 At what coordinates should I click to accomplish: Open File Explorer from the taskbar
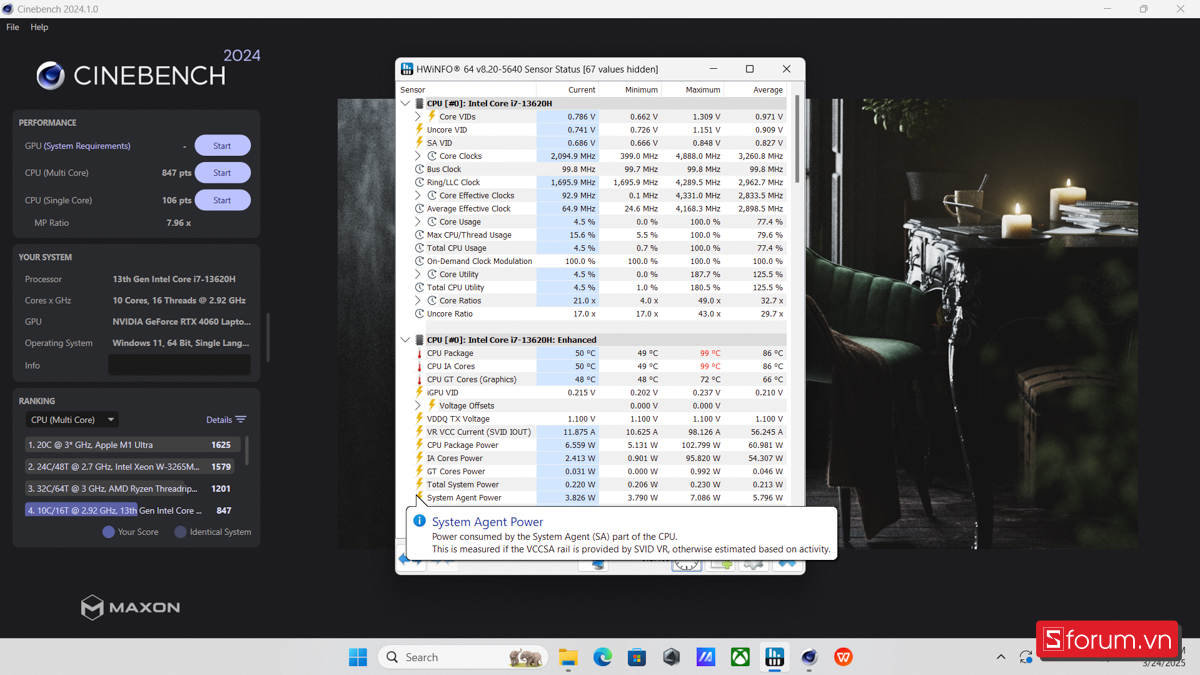click(568, 657)
